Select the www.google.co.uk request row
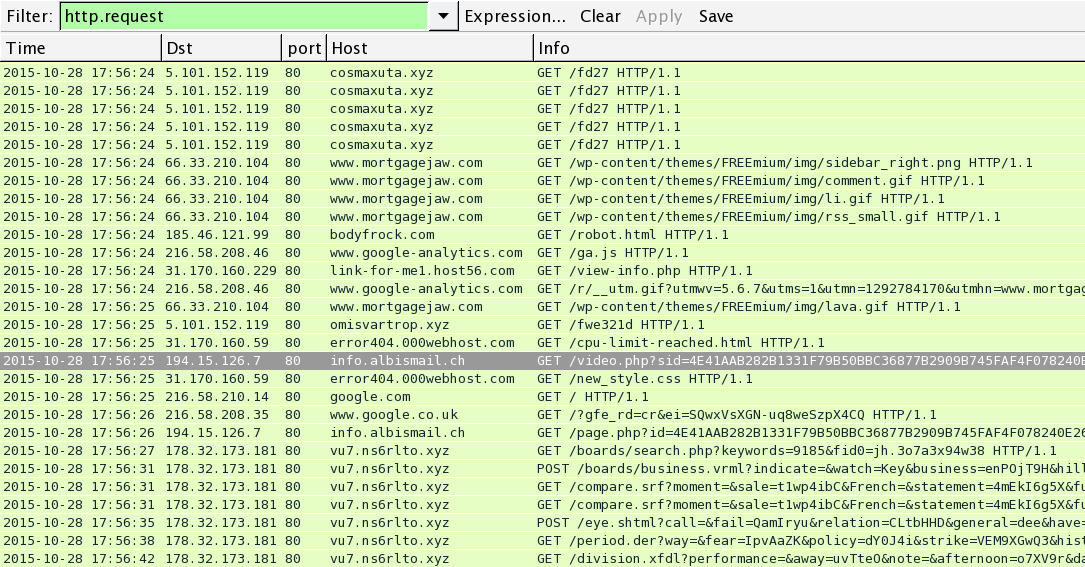Screen dimensions: 1085x567 pos(542,415)
